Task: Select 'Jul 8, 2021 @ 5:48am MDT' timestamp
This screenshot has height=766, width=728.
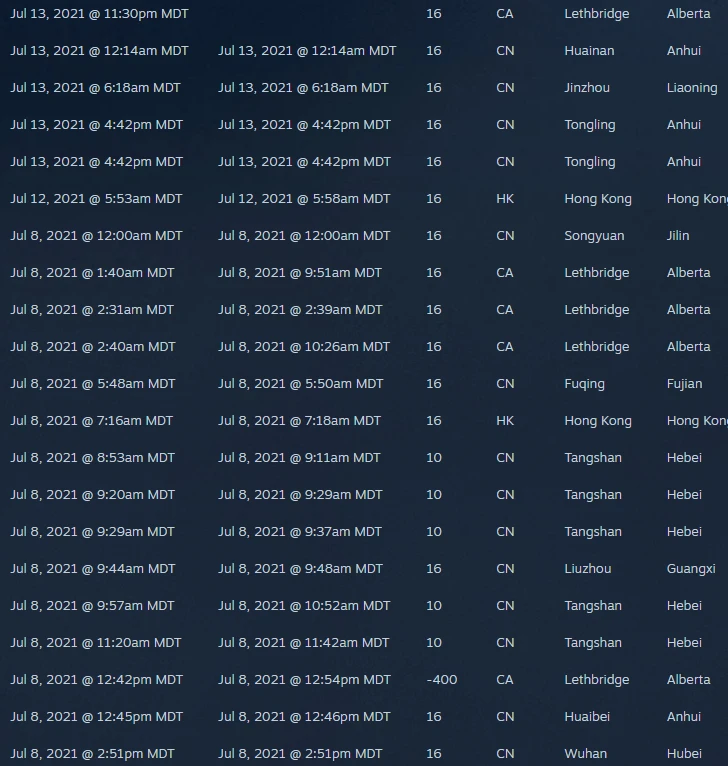Action: pyautogui.click(x=93, y=384)
